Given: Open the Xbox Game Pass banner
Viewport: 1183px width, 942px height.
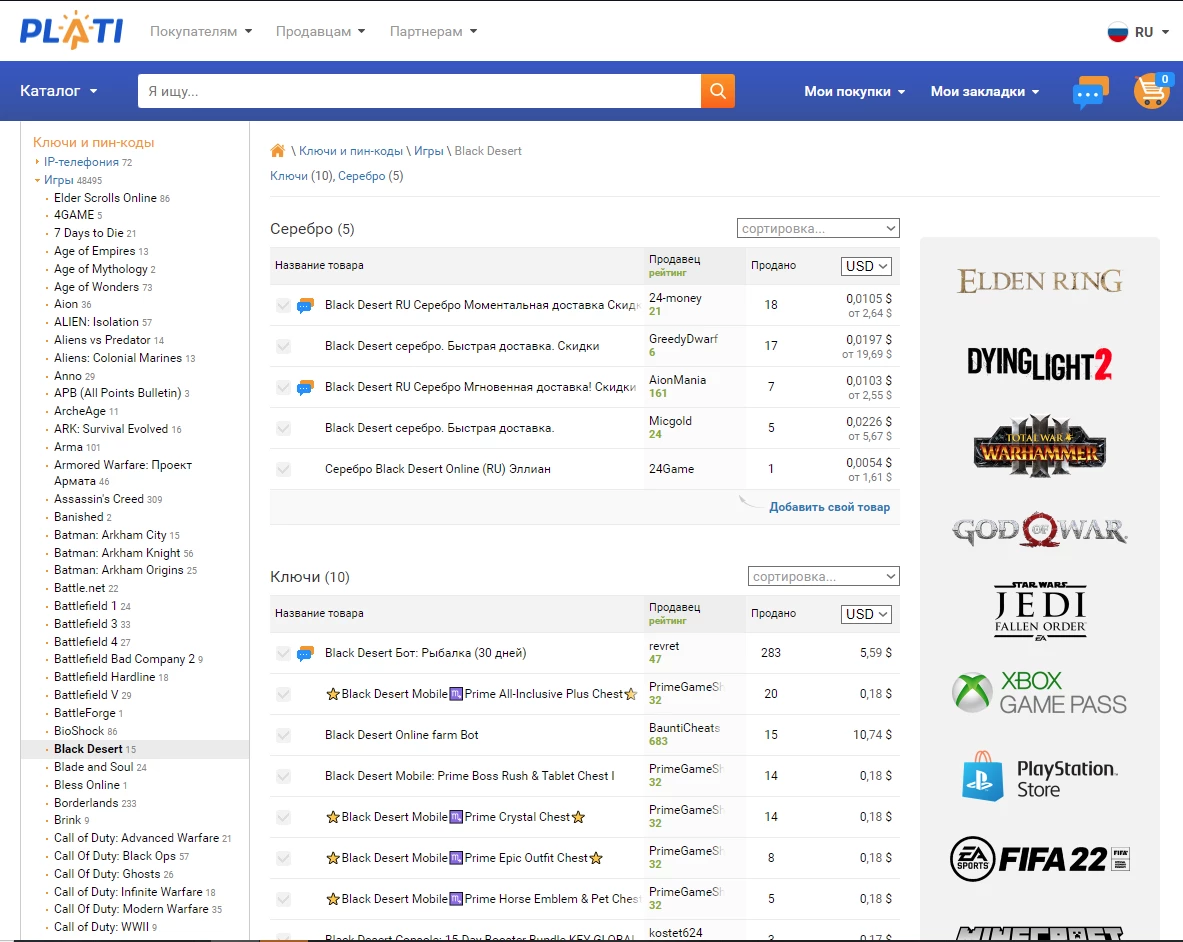Looking at the screenshot, I should pos(1040,692).
